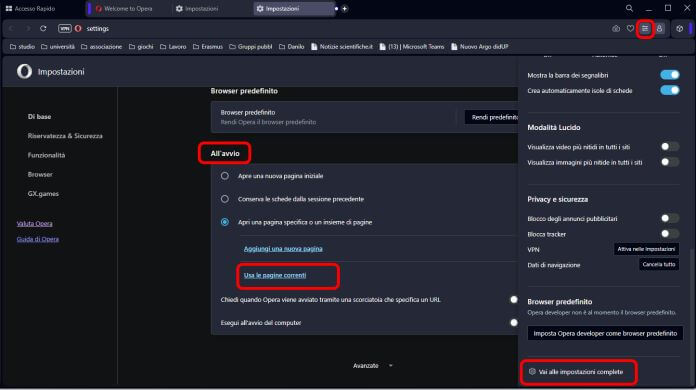Open the università bookmarks folder
The image size is (696, 390).
pyautogui.click(x=58, y=47)
